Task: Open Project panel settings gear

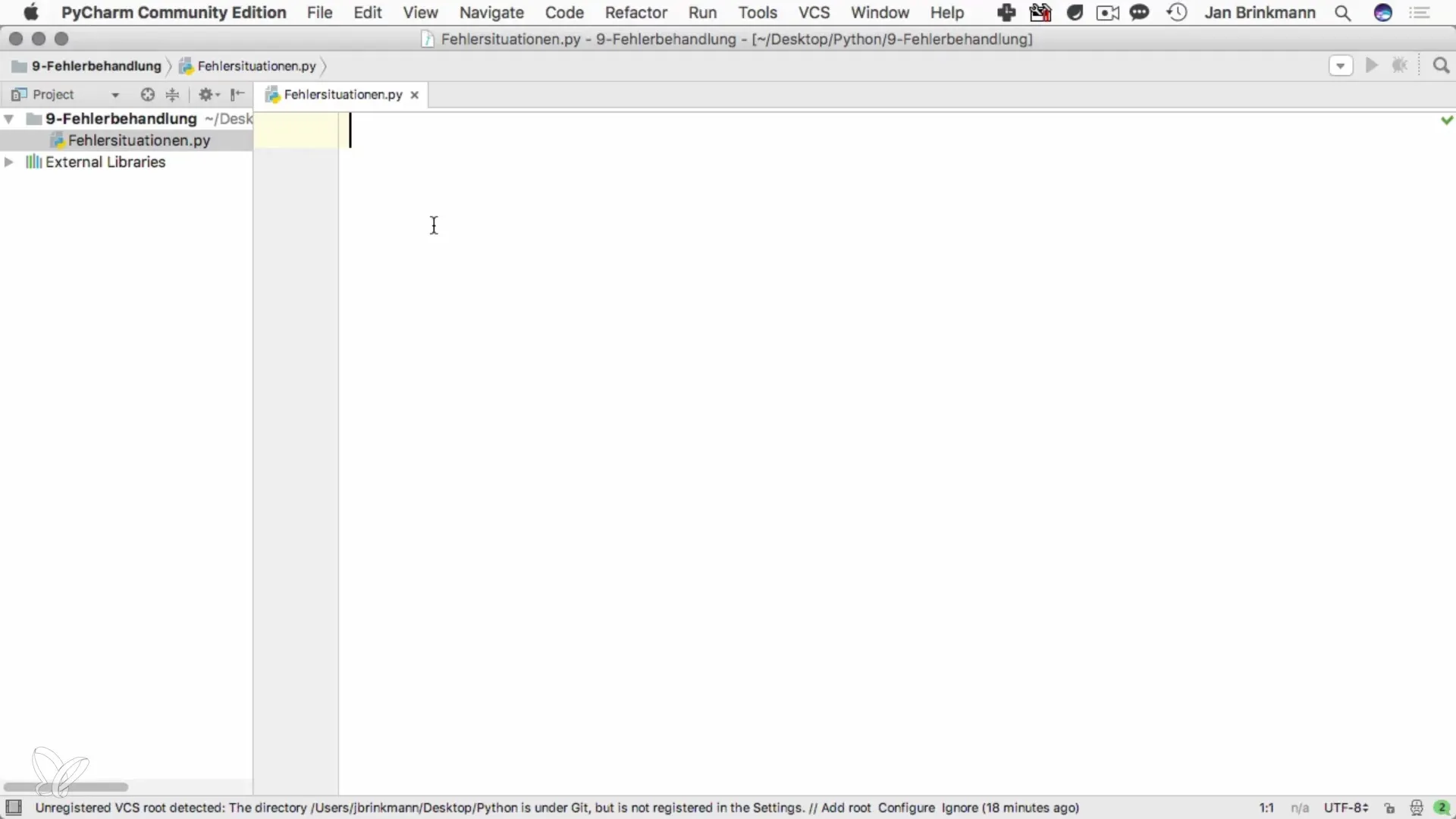Action: (209, 95)
